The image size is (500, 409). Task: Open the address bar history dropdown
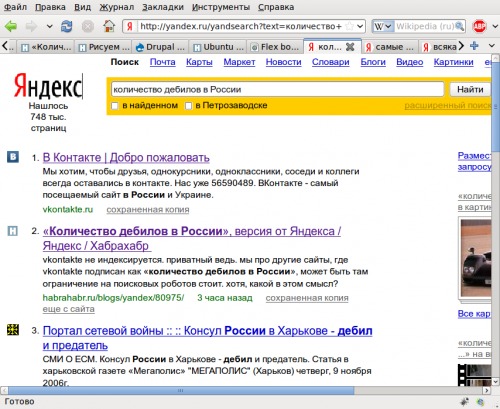(360, 26)
